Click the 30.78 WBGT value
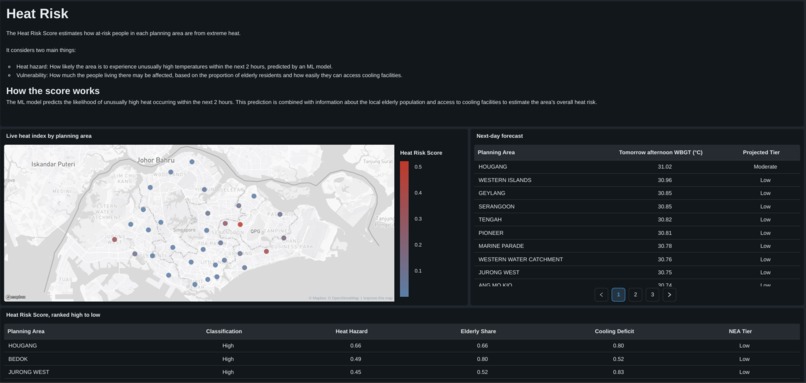 click(x=665, y=246)
